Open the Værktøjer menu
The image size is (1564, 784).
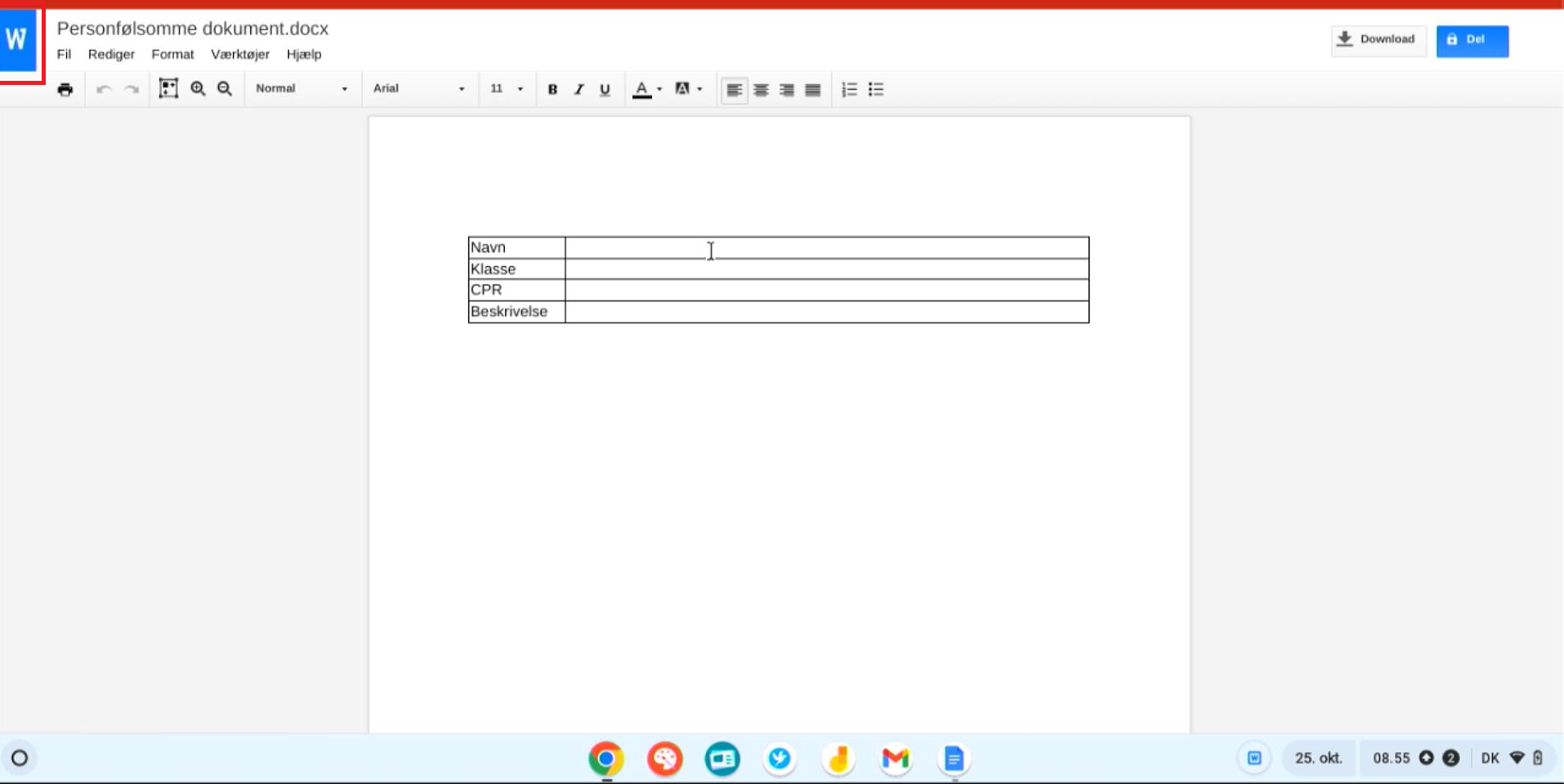pyautogui.click(x=239, y=55)
